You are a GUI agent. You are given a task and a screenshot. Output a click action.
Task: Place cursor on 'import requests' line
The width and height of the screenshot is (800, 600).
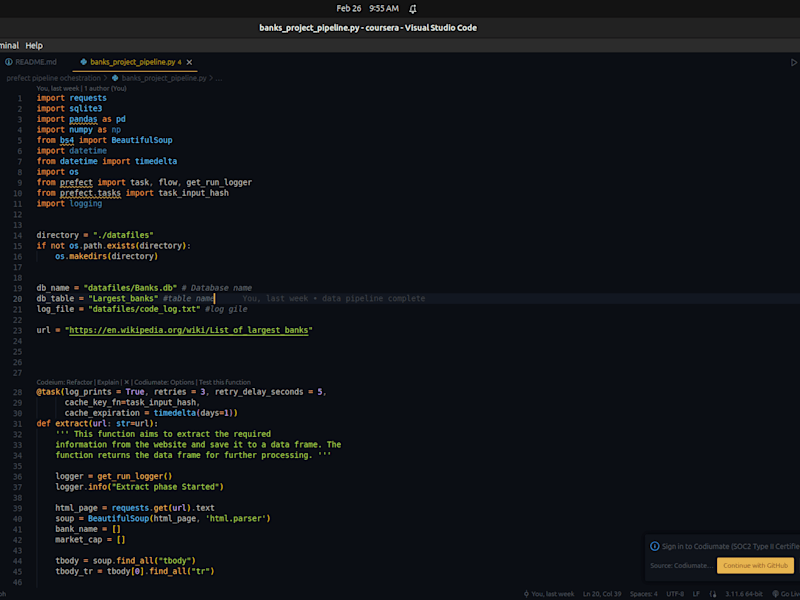click(x=71, y=98)
